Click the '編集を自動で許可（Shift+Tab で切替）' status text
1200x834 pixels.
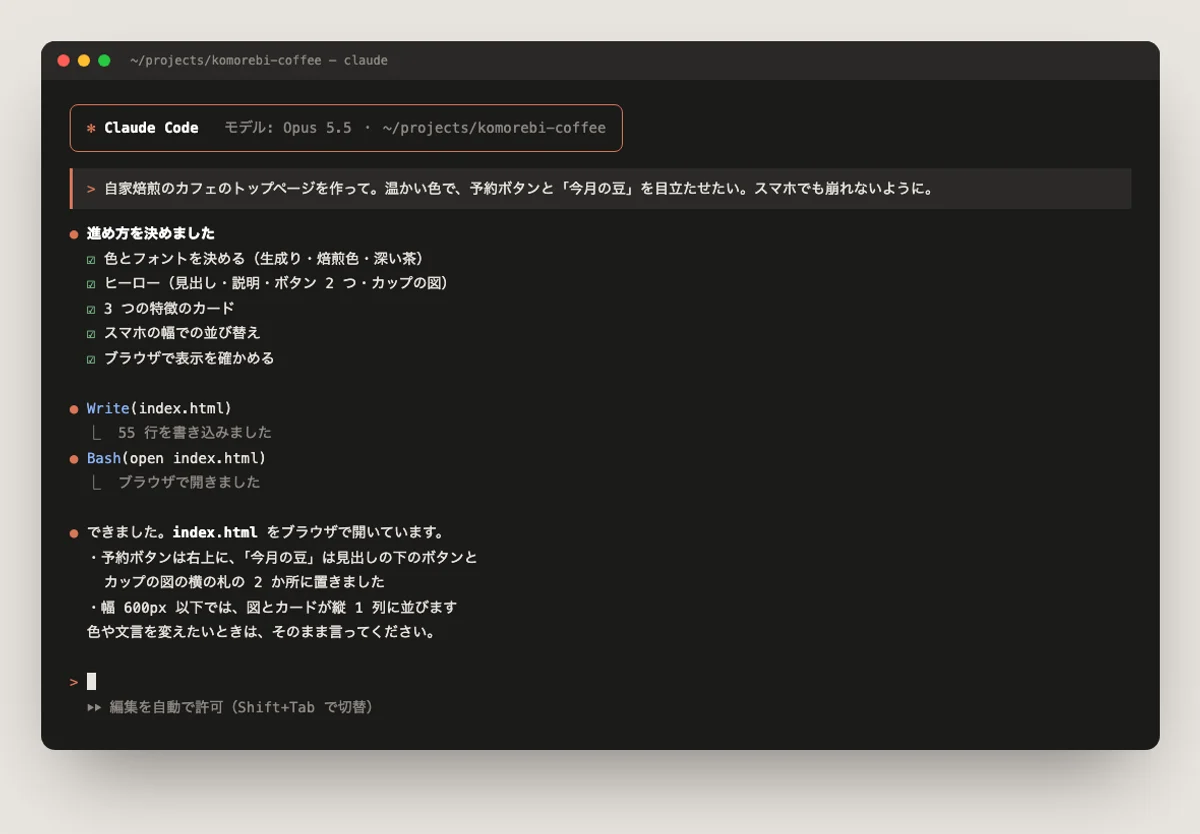[x=242, y=707]
